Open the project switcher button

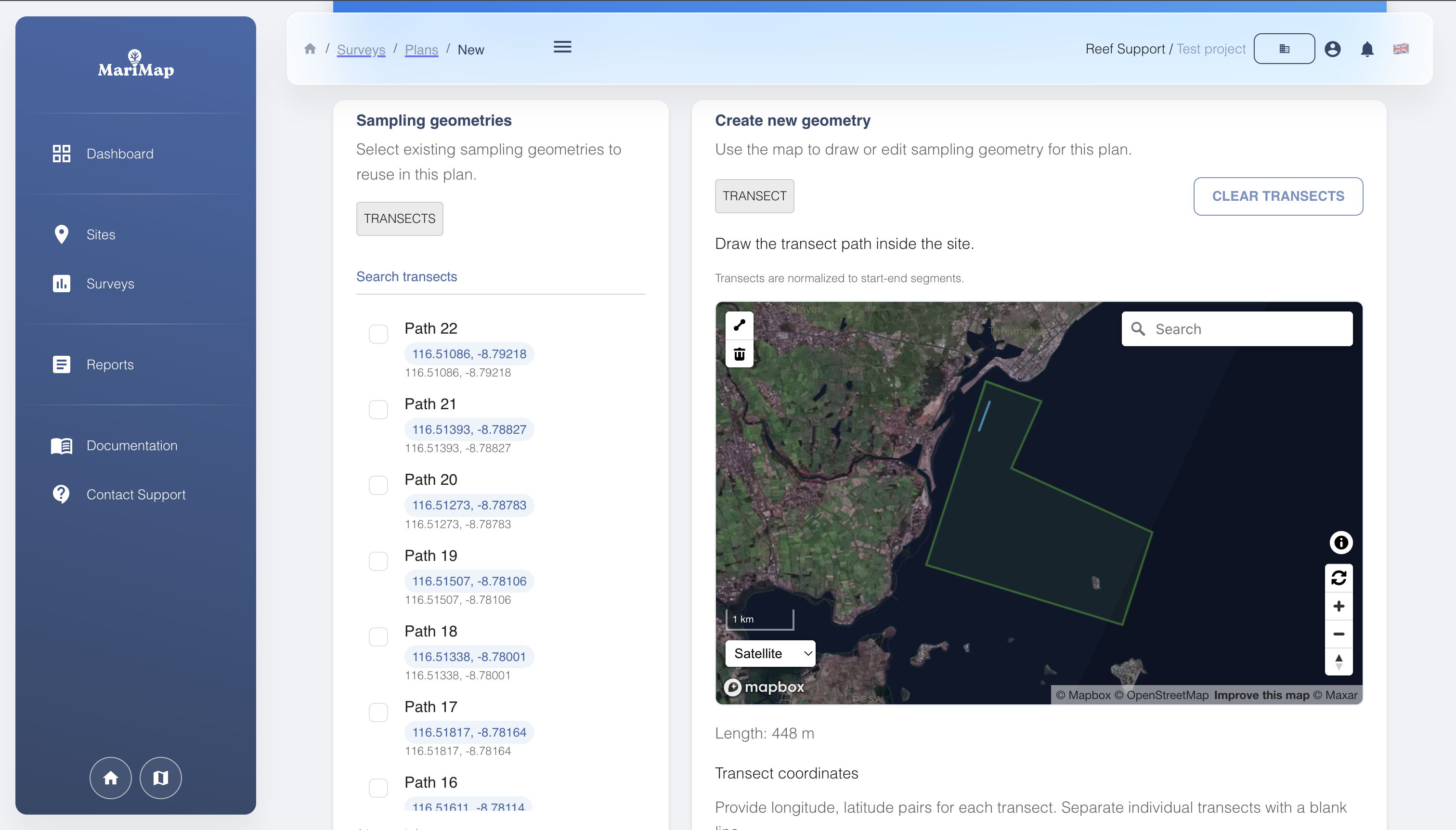pos(1284,49)
